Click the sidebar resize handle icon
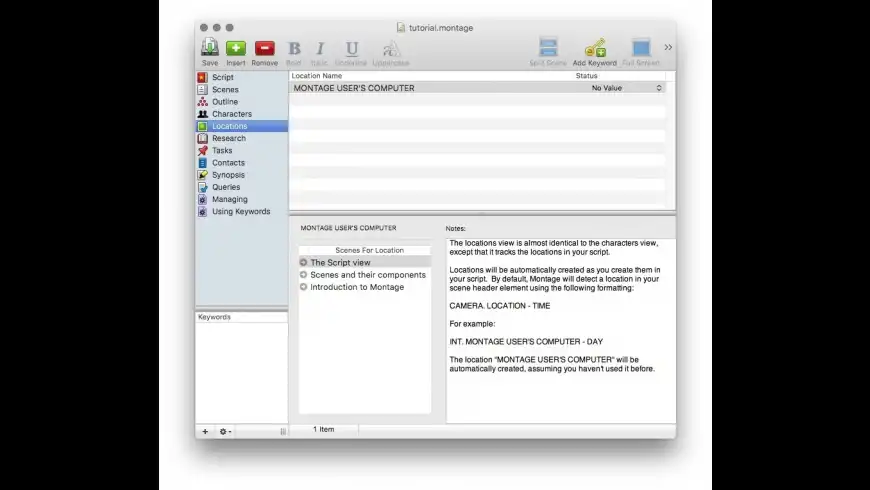 coord(283,431)
